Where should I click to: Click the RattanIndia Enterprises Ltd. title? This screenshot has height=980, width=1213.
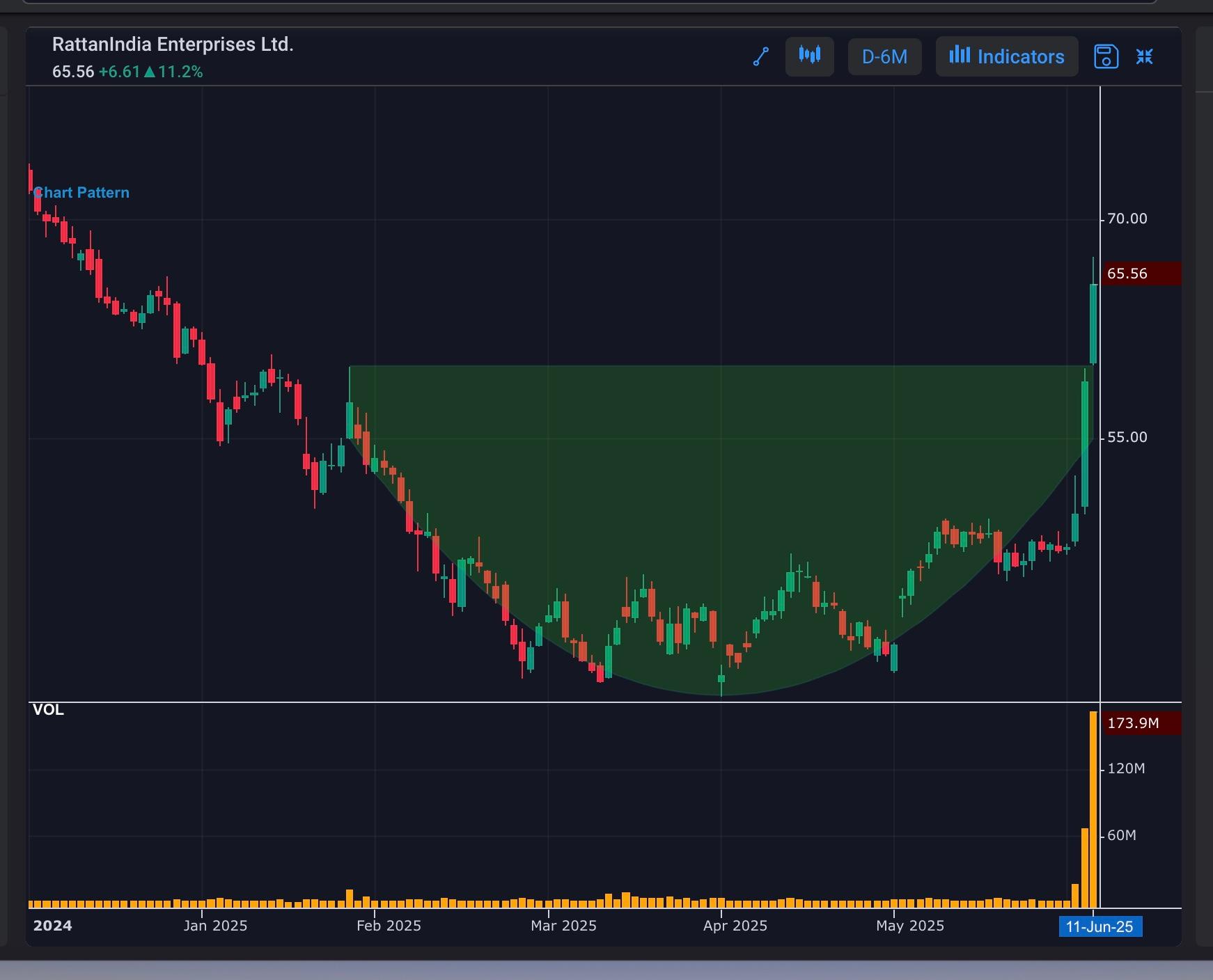coord(173,45)
